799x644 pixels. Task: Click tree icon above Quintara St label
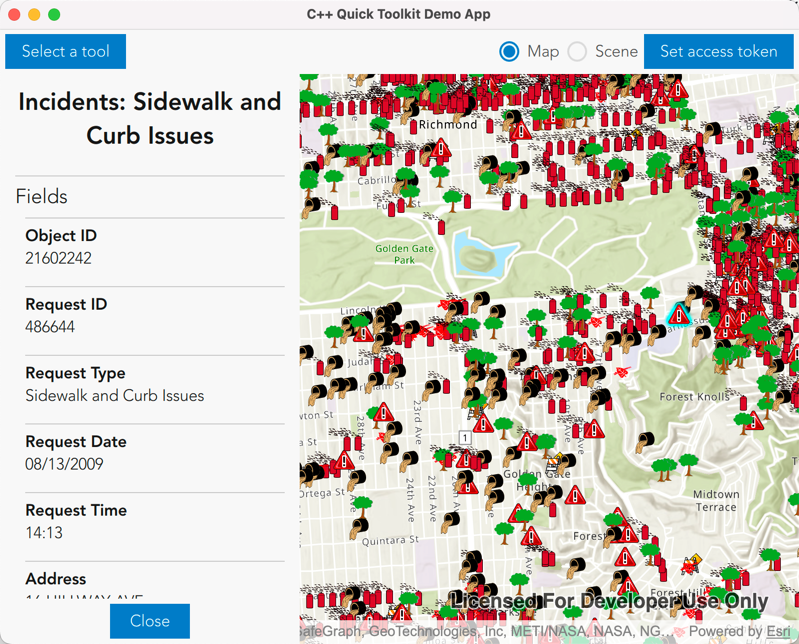tap(363, 505)
